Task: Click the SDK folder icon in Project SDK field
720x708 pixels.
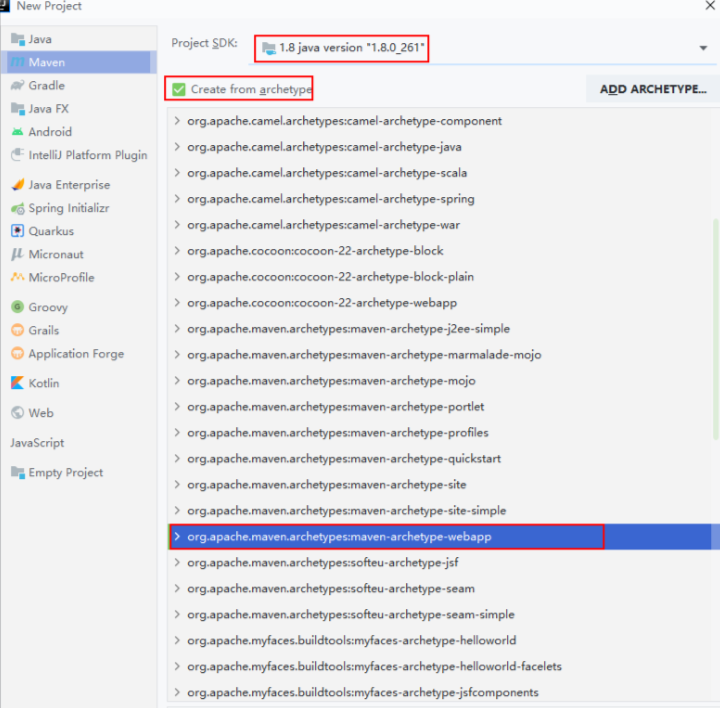Action: pos(269,48)
